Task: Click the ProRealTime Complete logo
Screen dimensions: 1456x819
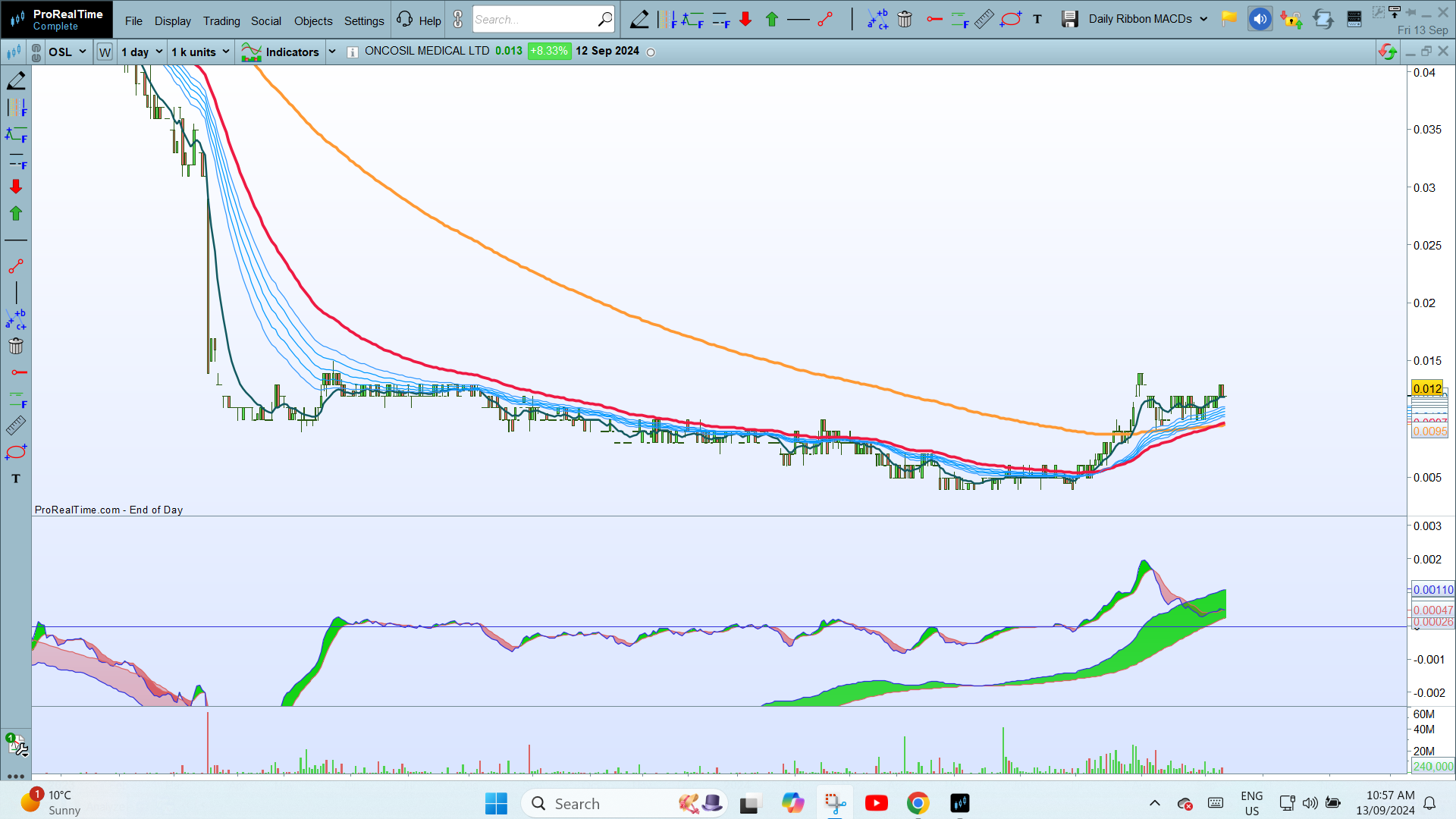Action: tap(57, 20)
